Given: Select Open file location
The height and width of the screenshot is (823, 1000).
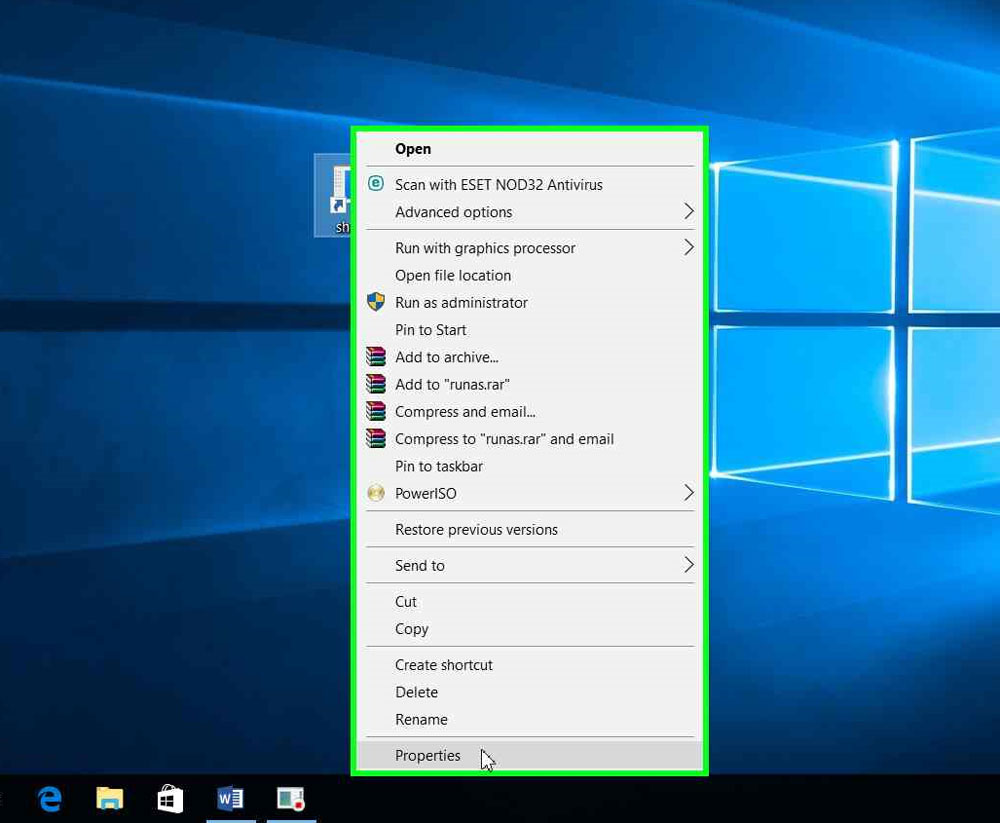Looking at the screenshot, I should click(453, 275).
